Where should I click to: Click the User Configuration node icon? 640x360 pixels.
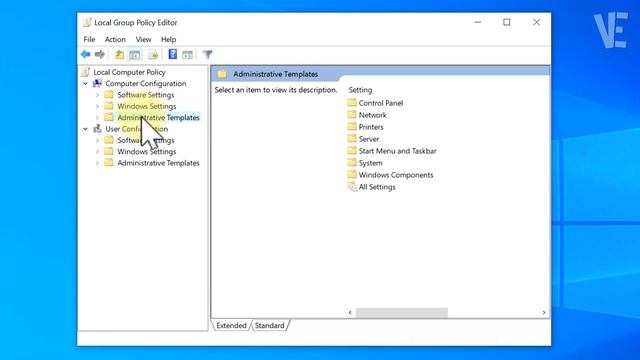tap(97, 129)
